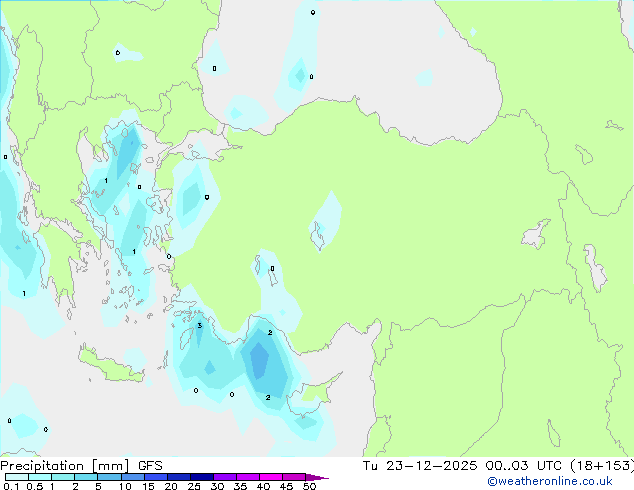Click the above-50 mm arrow tip of legend
The height and width of the screenshot is (490, 634).
pyautogui.click(x=317, y=477)
